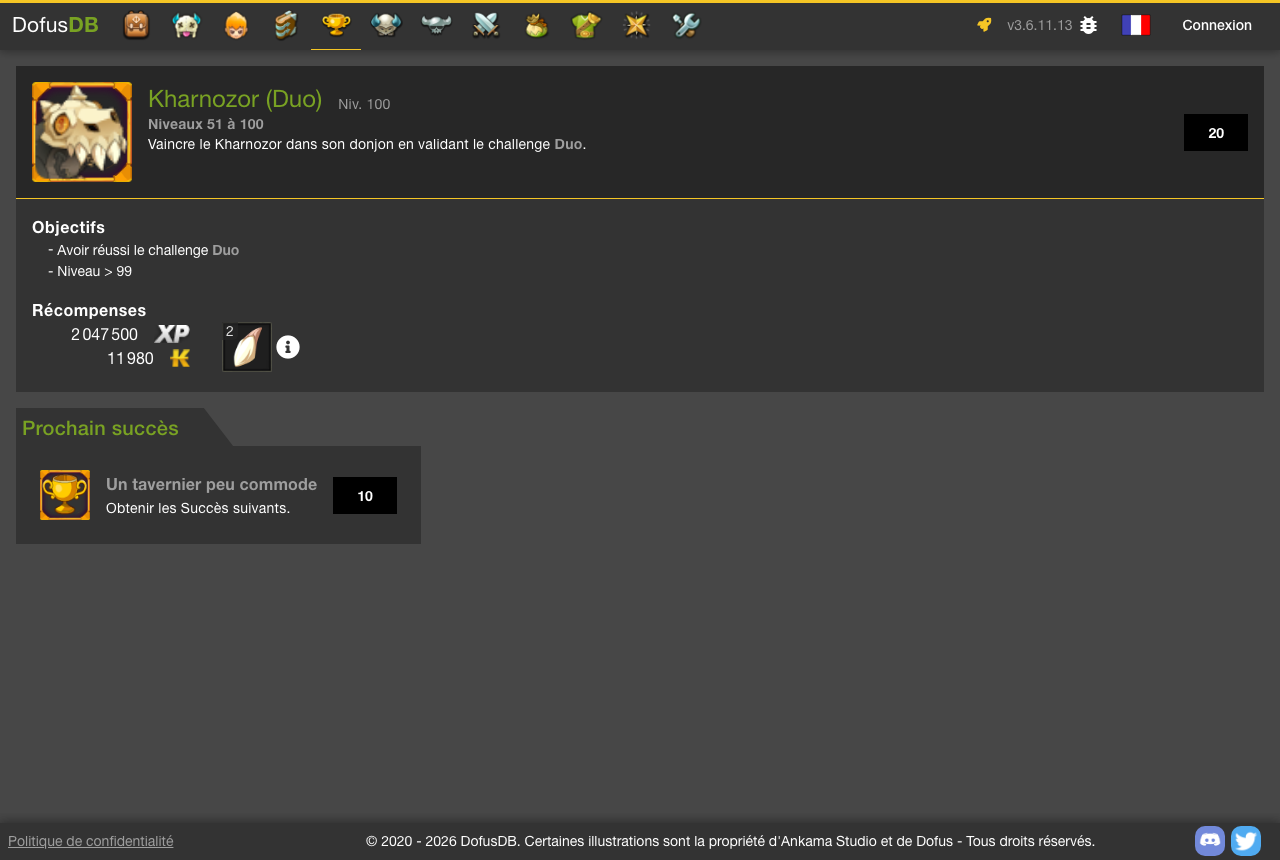Screen dimensions: 1280x860
Task: Click the gold star burst icon
Action: point(636,25)
